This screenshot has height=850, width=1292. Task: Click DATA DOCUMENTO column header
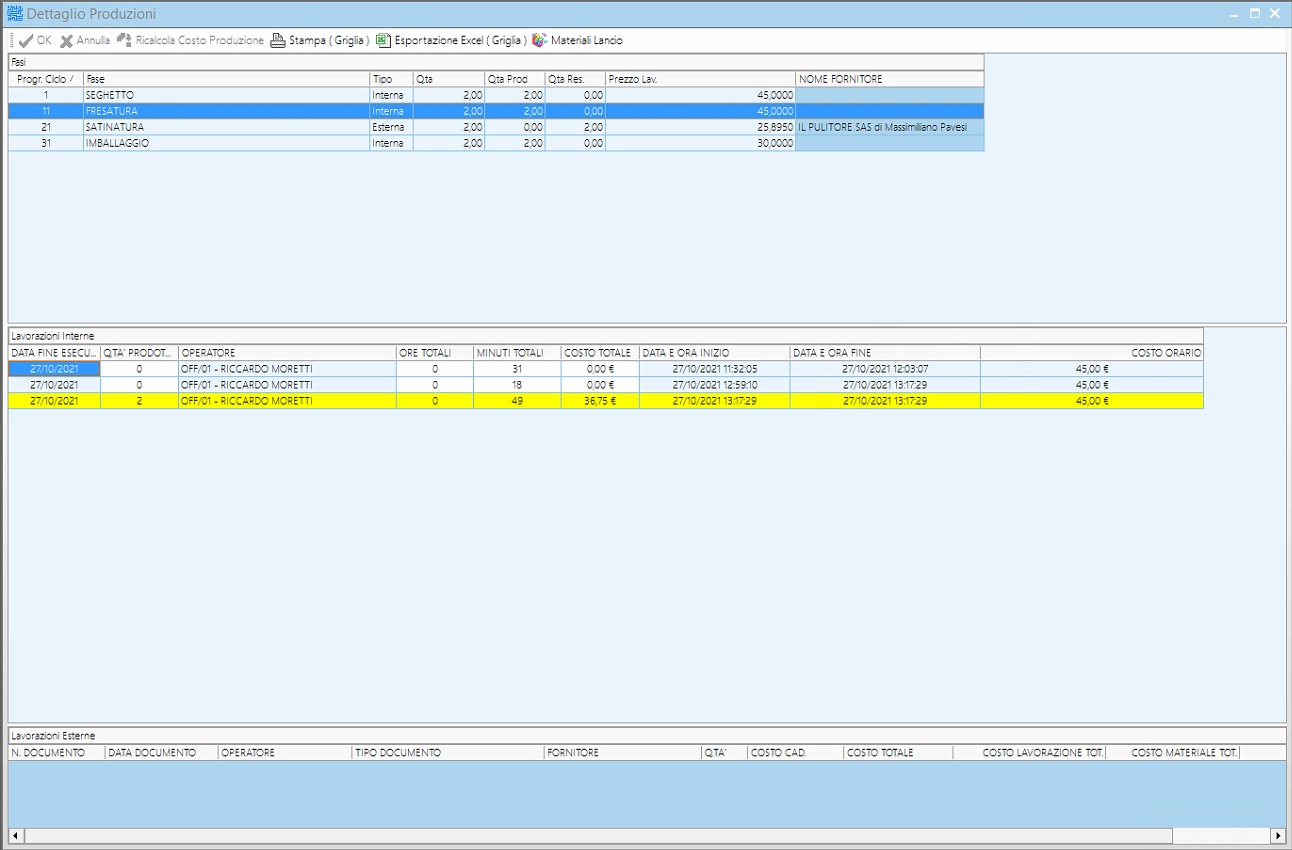[x=161, y=753]
